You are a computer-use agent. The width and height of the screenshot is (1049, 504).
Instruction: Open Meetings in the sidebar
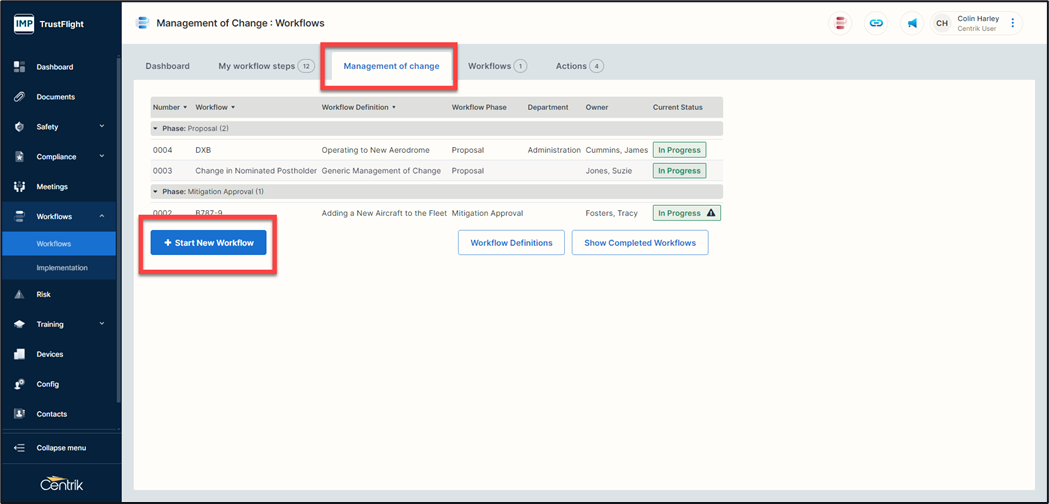coord(52,187)
